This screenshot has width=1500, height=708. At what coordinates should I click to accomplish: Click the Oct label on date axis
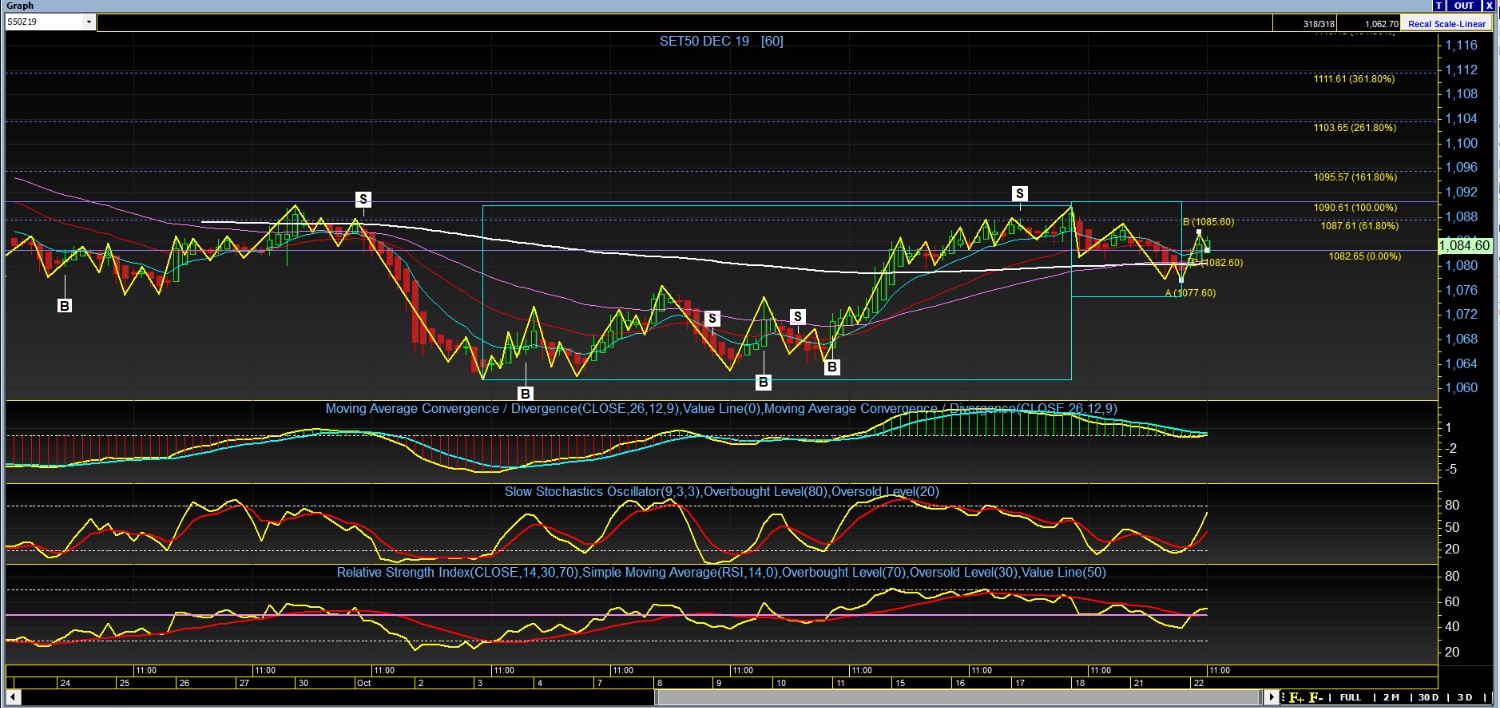tap(364, 683)
